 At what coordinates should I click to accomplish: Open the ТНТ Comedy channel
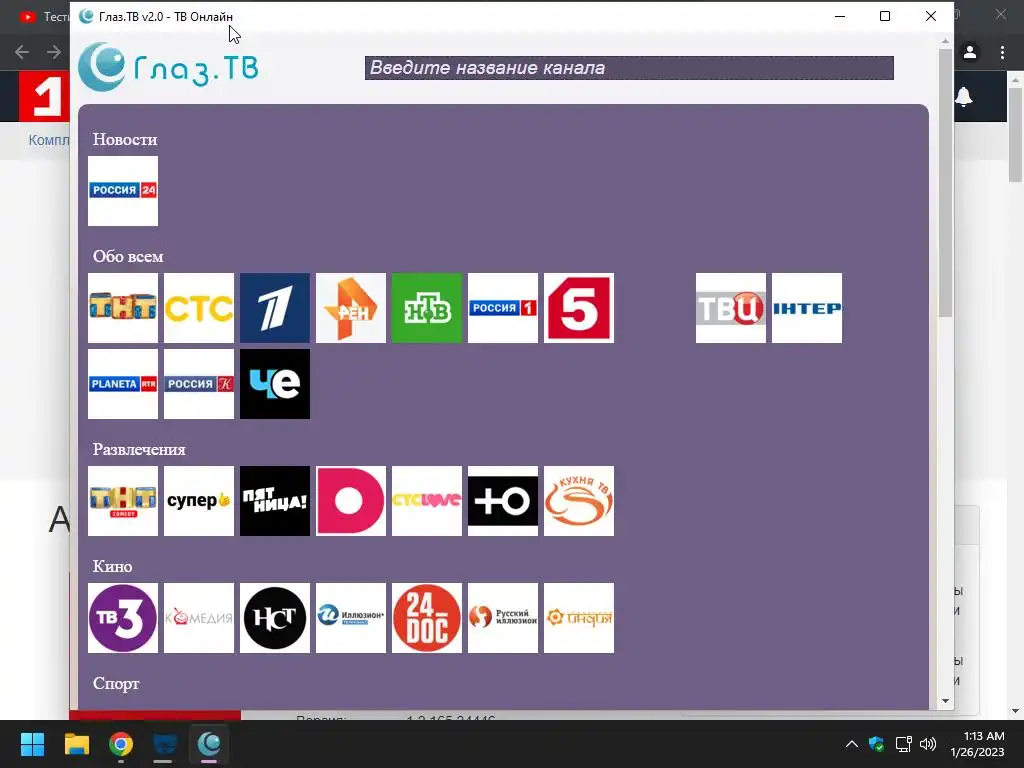pyautogui.click(x=123, y=501)
